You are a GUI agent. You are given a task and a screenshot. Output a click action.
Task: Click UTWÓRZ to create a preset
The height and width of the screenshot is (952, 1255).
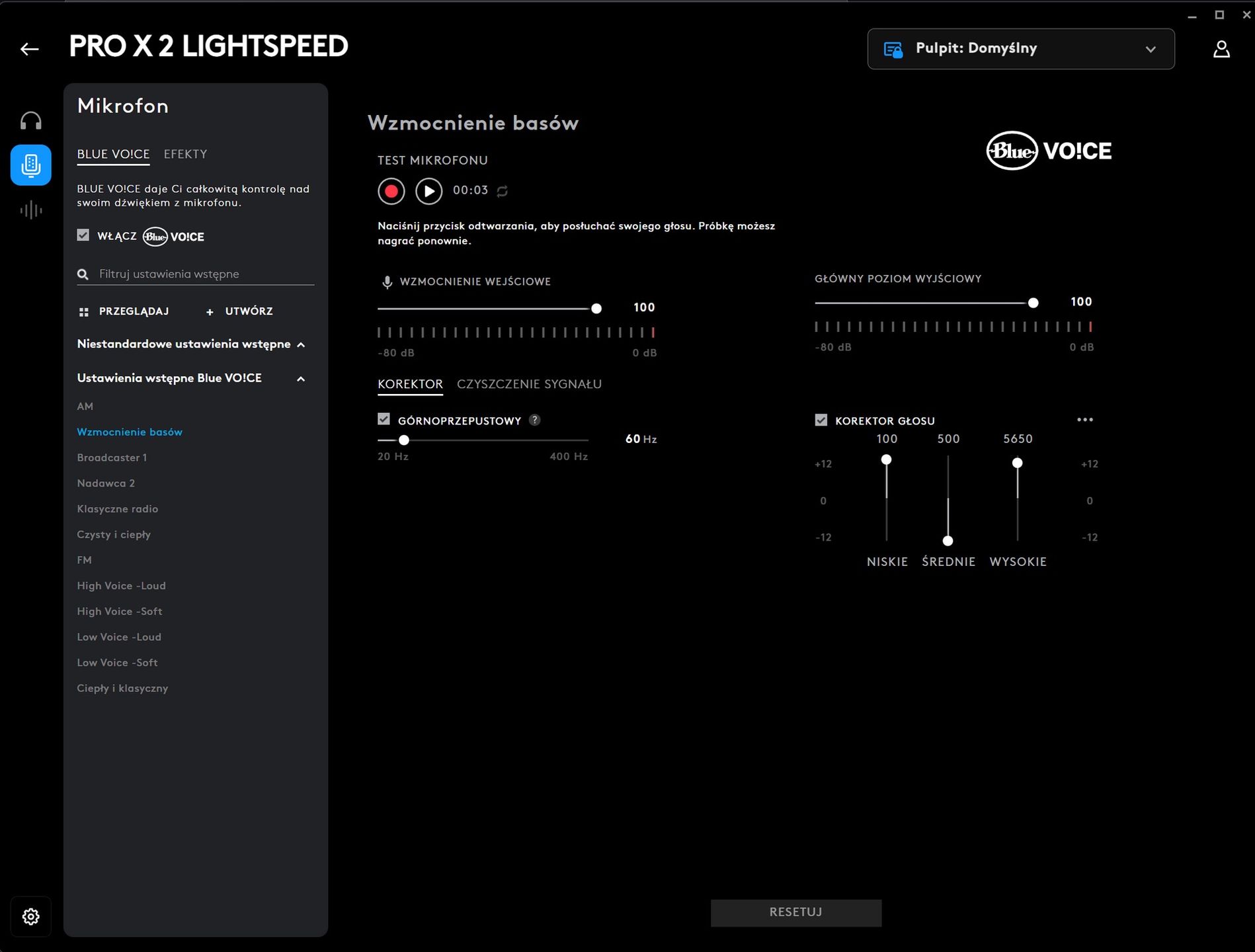pos(239,311)
